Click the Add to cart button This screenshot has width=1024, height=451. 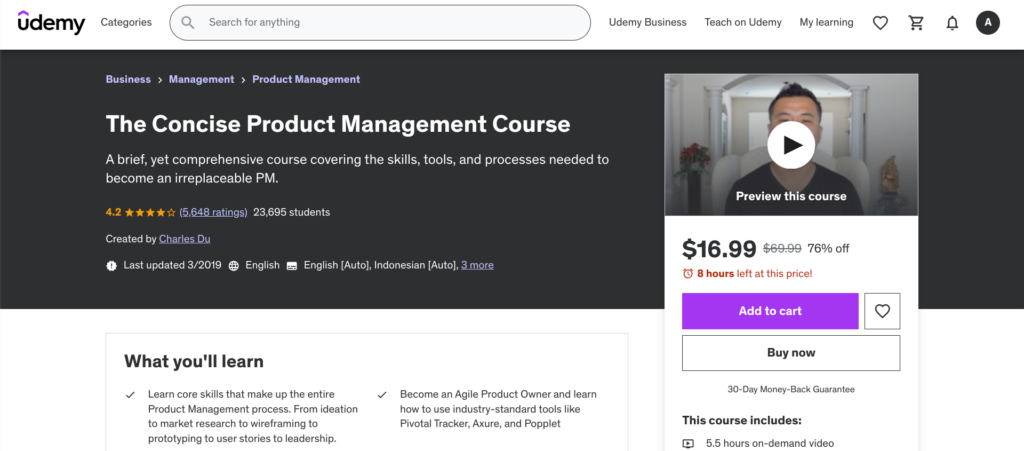click(770, 311)
